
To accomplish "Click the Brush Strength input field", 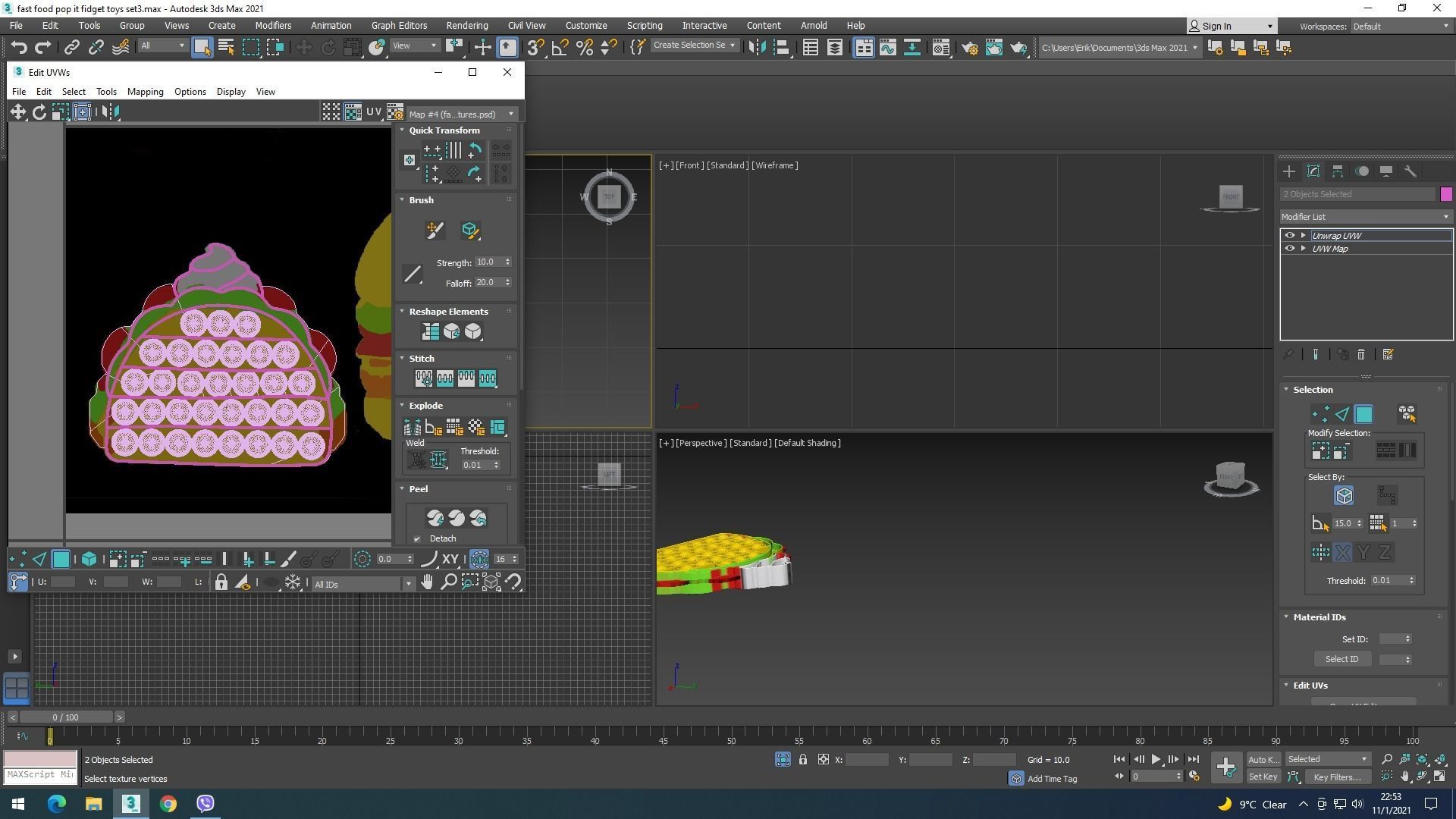I will click(488, 262).
